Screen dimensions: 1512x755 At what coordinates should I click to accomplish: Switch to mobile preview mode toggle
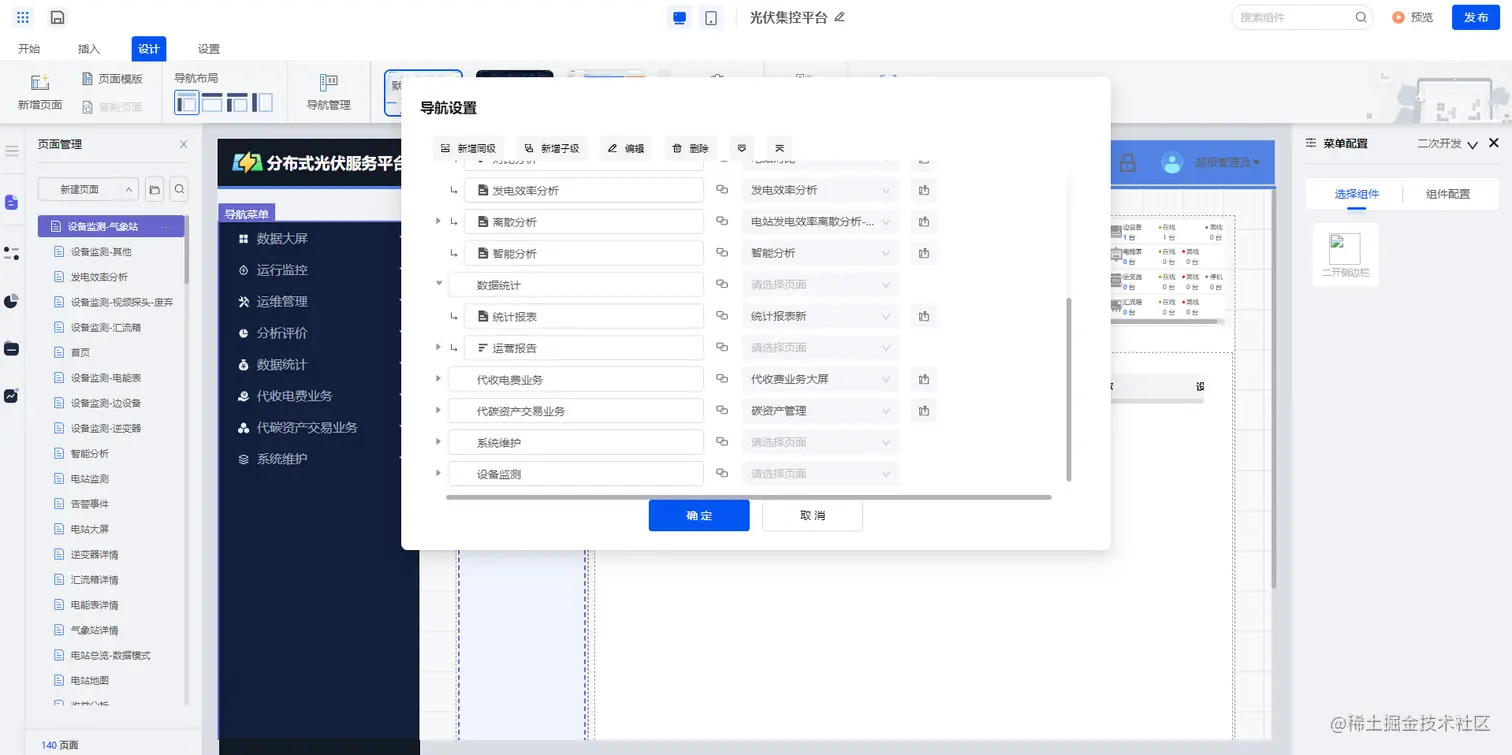point(711,17)
